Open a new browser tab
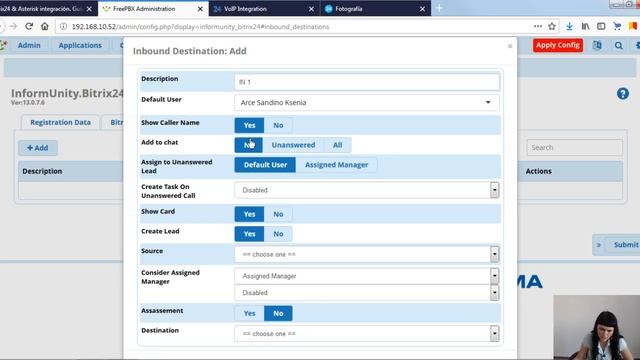This screenshot has width=640, height=360. click(x=440, y=9)
